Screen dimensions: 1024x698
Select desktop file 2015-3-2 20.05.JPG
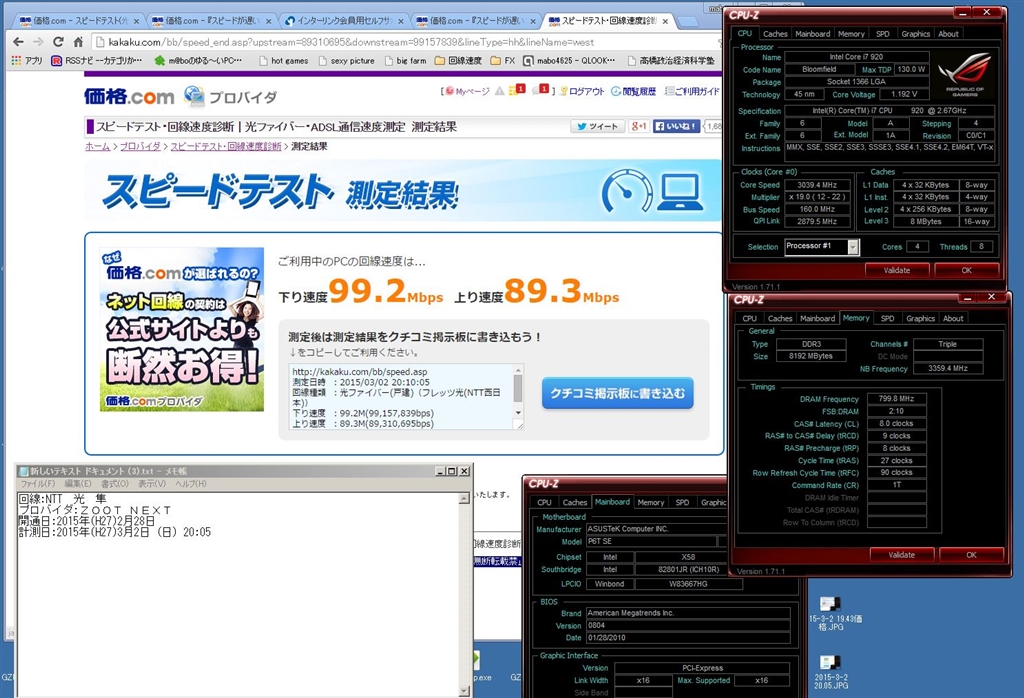831,673
